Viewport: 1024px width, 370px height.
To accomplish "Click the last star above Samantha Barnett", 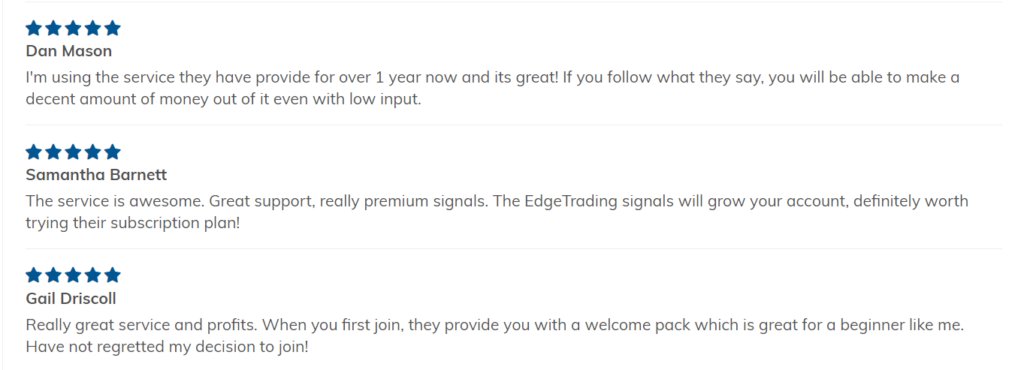I will (112, 152).
